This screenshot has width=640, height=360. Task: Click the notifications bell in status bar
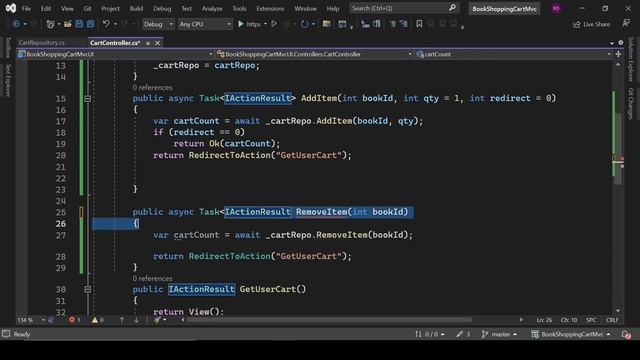626,334
